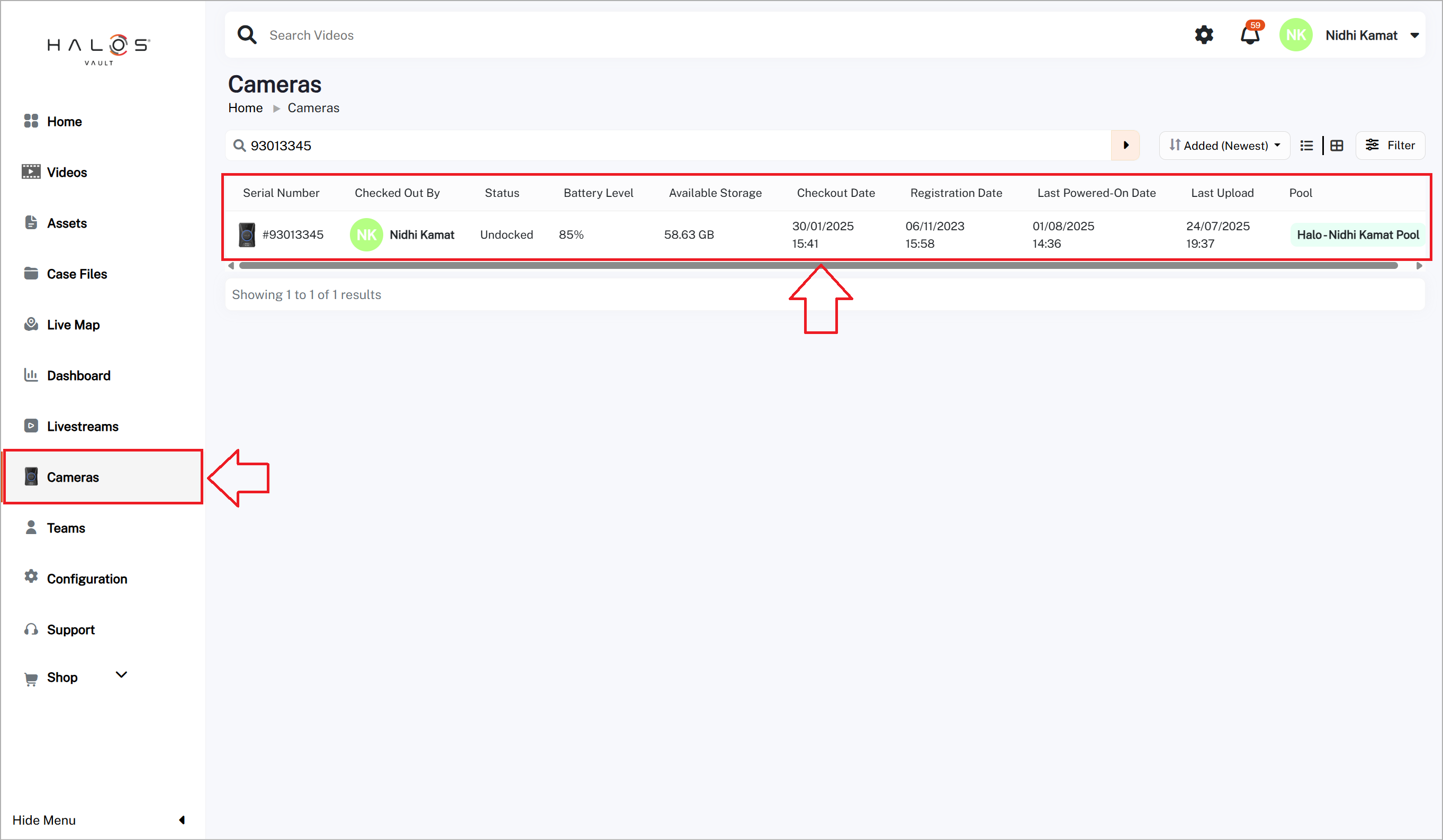Expand the Shop submenu chevron
This screenshot has width=1443, height=840.
[x=121, y=675]
